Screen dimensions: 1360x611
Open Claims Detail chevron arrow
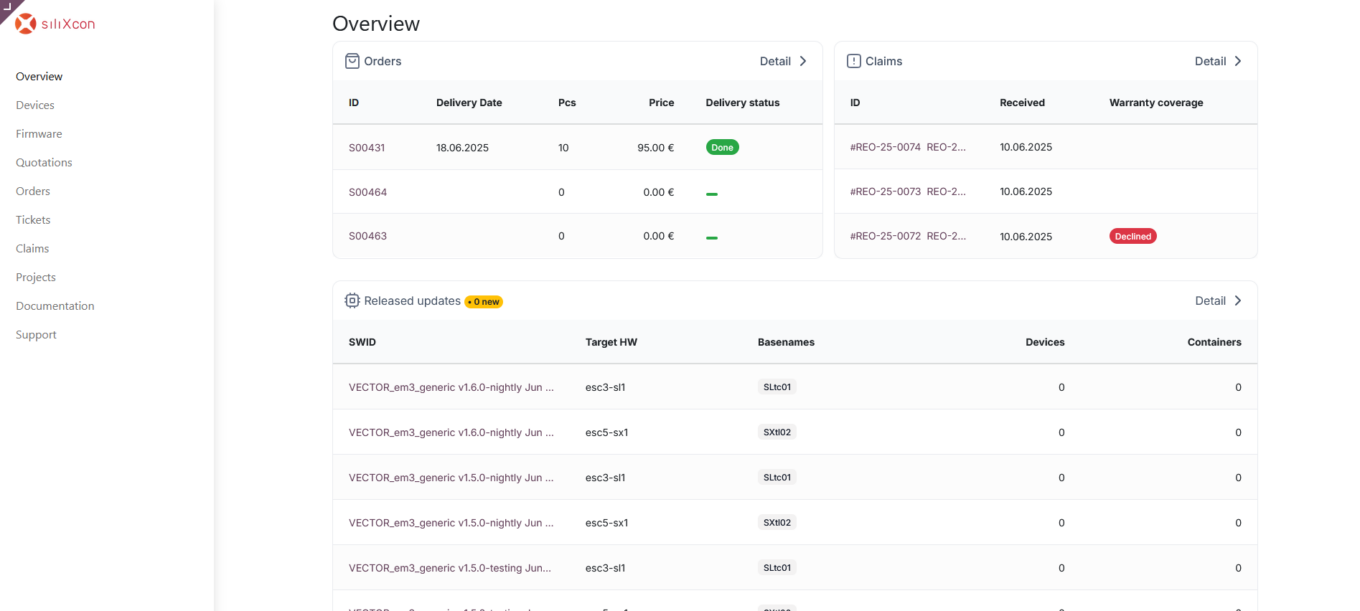click(x=1238, y=61)
